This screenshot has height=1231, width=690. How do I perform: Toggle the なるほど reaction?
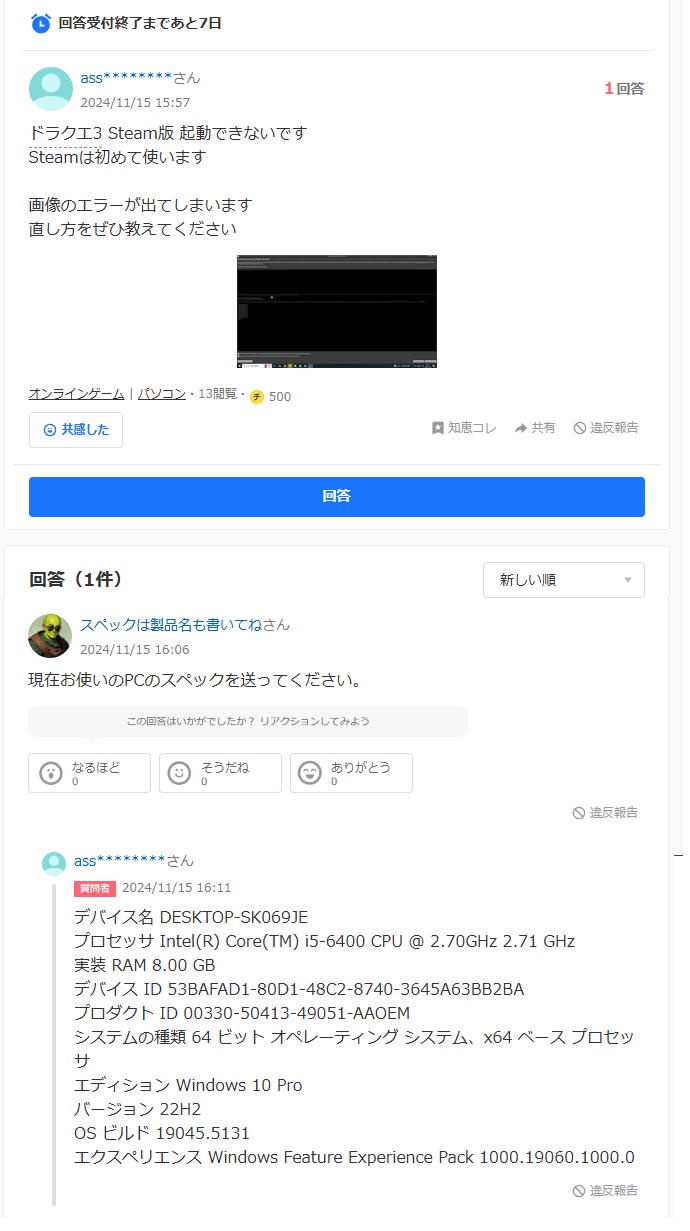(90, 773)
